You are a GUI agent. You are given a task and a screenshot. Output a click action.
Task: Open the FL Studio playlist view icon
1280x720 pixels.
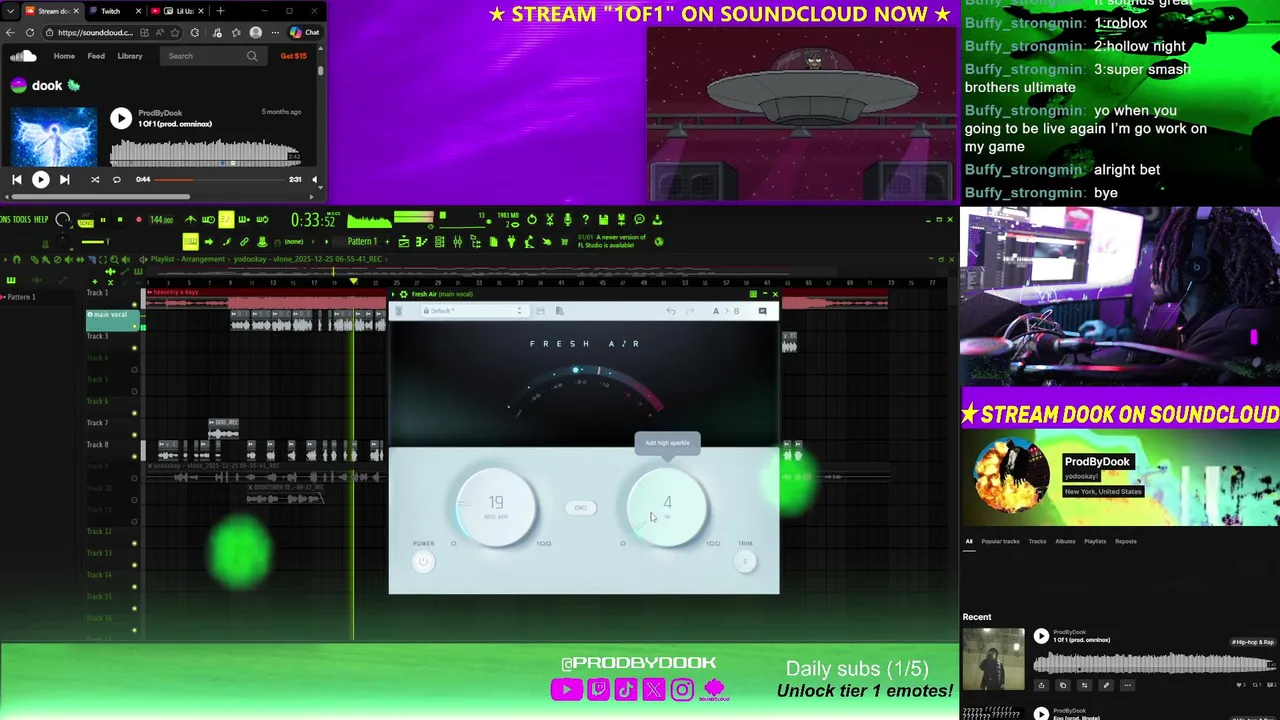click(403, 241)
